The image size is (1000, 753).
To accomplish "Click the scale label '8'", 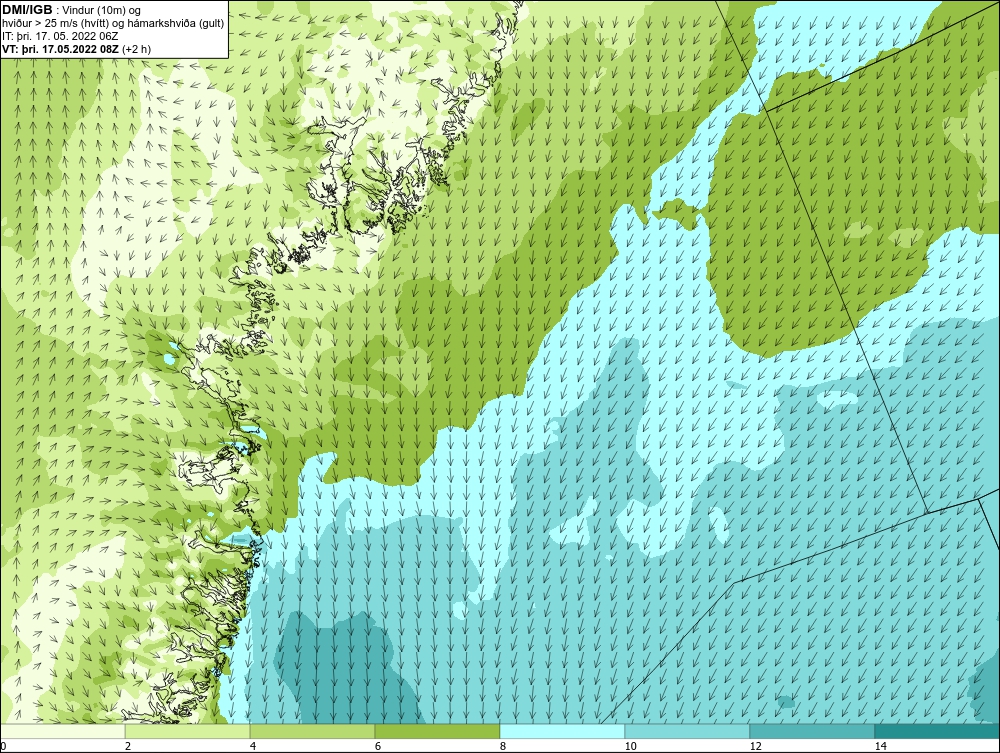I will [x=503, y=747].
